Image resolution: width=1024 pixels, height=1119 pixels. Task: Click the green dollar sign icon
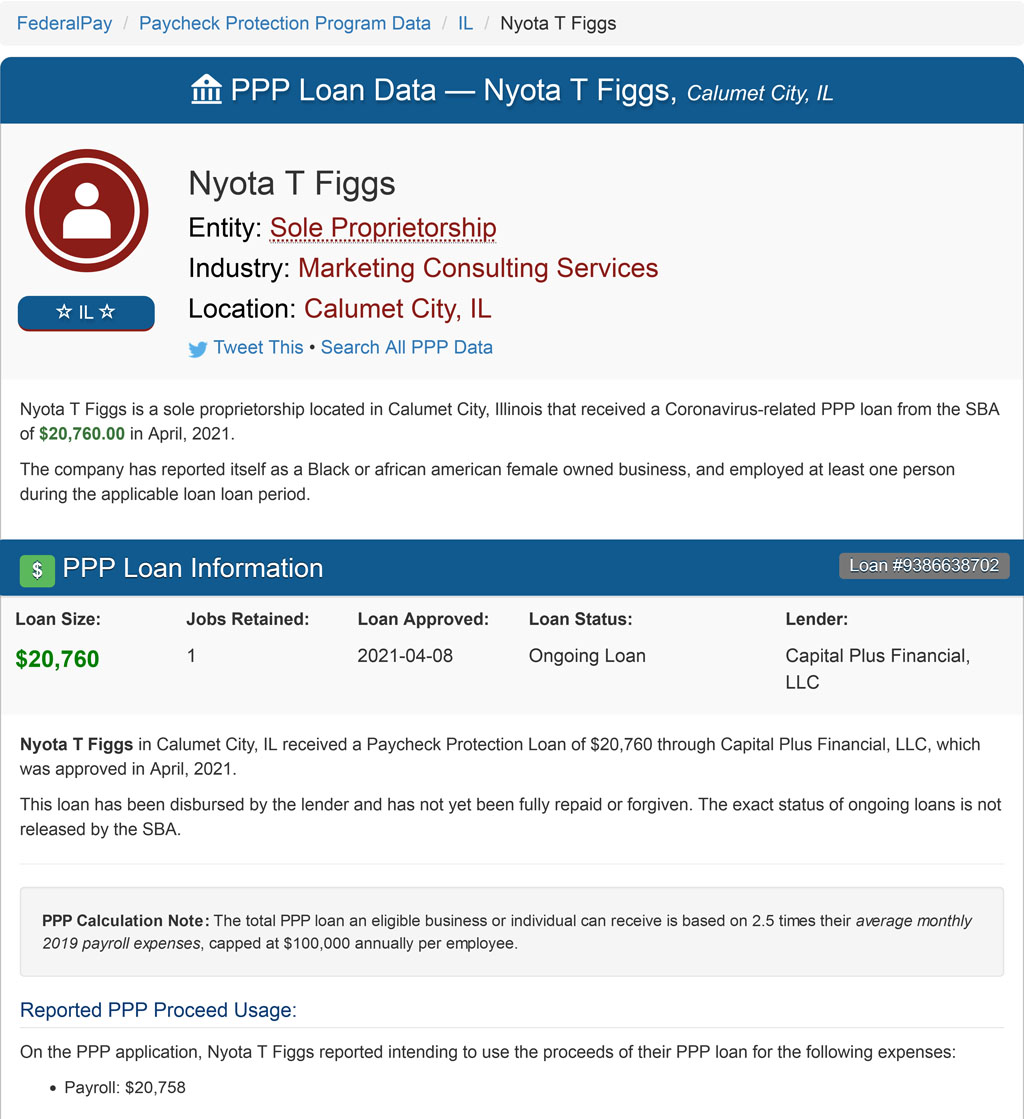point(37,570)
